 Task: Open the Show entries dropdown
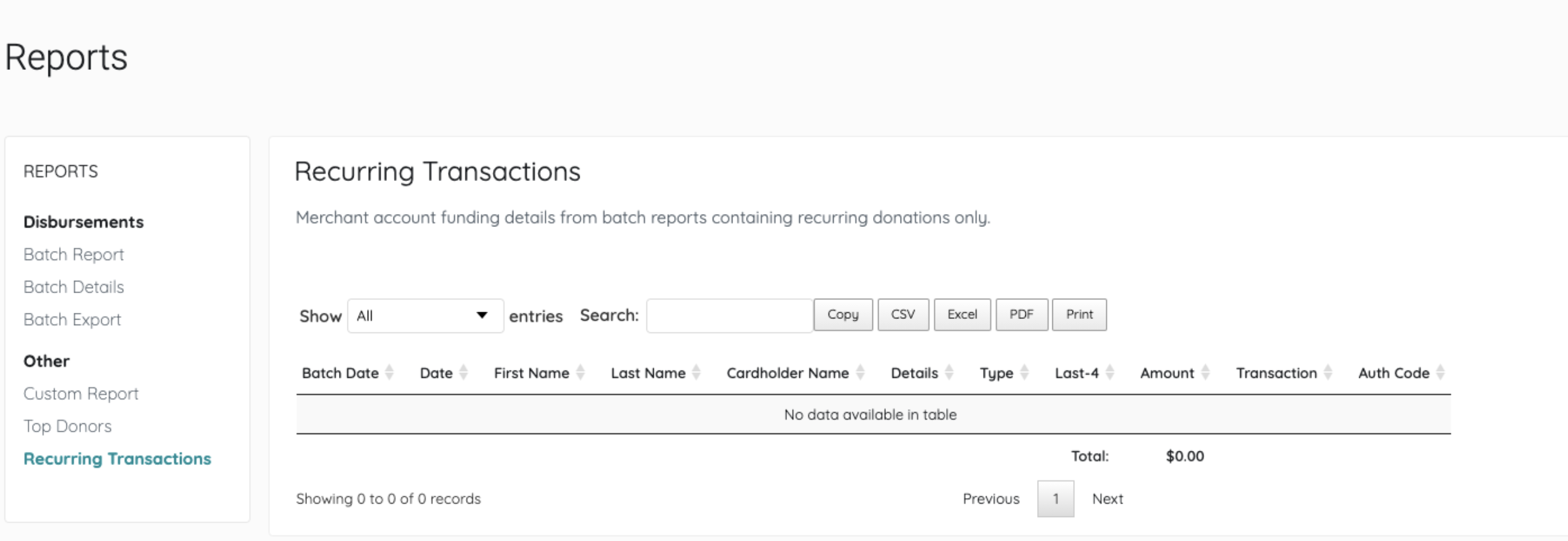pos(425,316)
